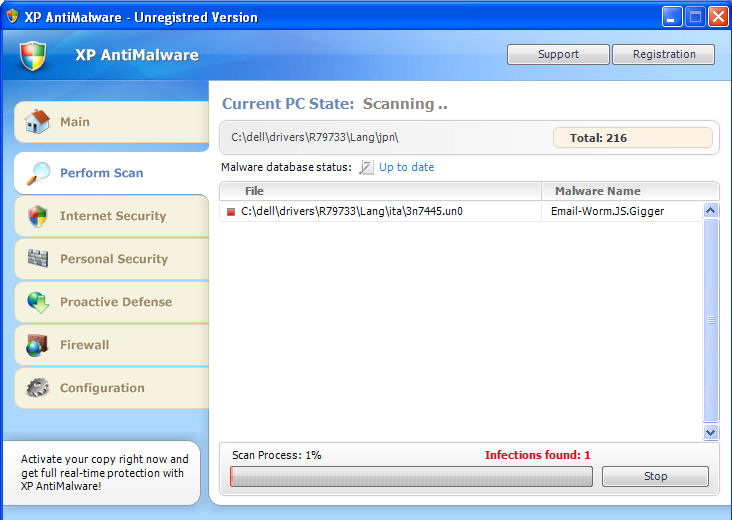This screenshot has width=732, height=520.
Task: Click the XP AntiMalware shield logo
Action: tap(34, 56)
